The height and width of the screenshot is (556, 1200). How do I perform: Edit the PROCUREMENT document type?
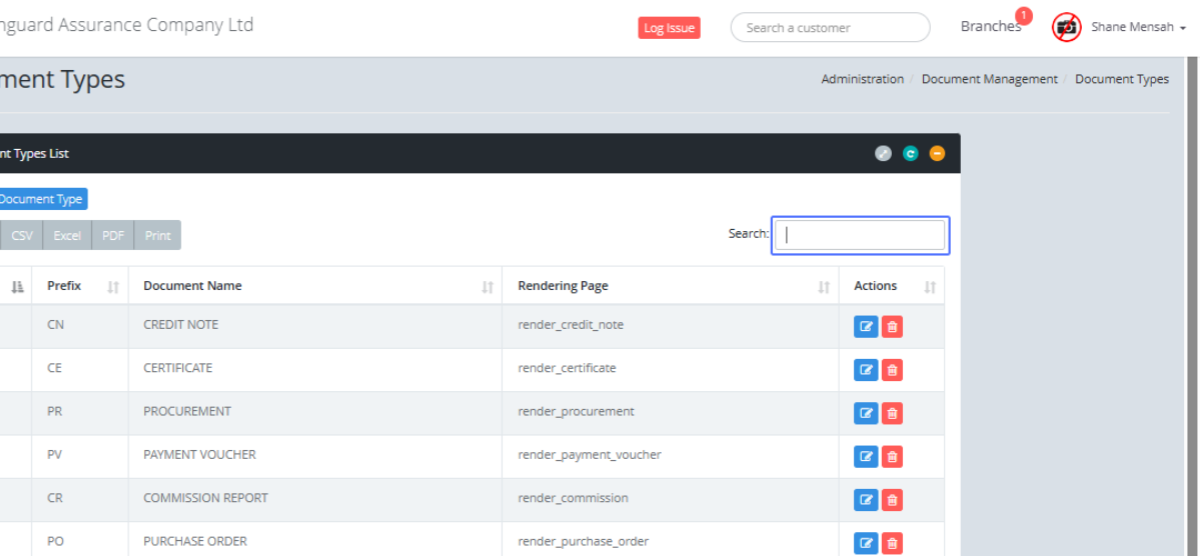click(866, 413)
